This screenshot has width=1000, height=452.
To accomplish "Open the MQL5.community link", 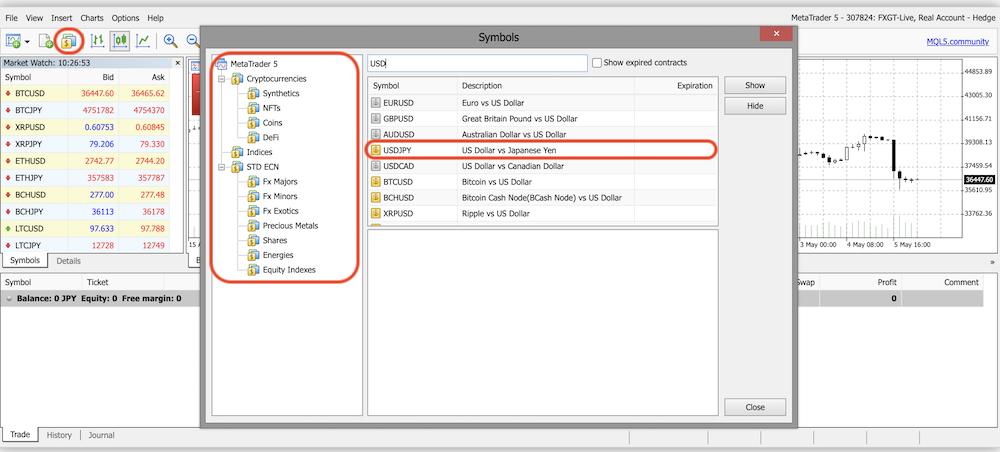I will (x=958, y=42).
